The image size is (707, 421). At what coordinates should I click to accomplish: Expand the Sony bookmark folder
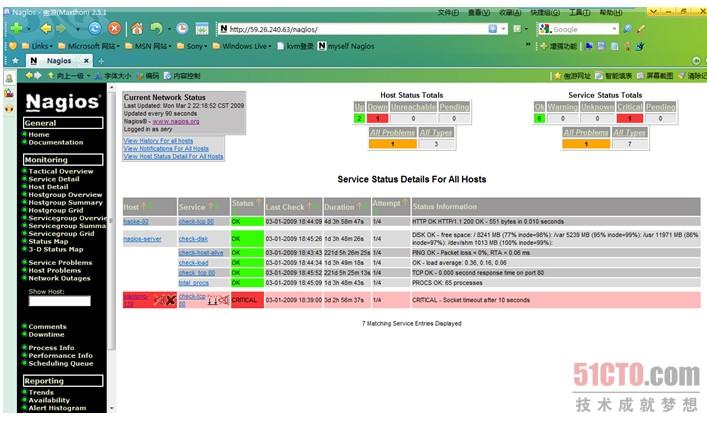pyautogui.click(x=193, y=46)
